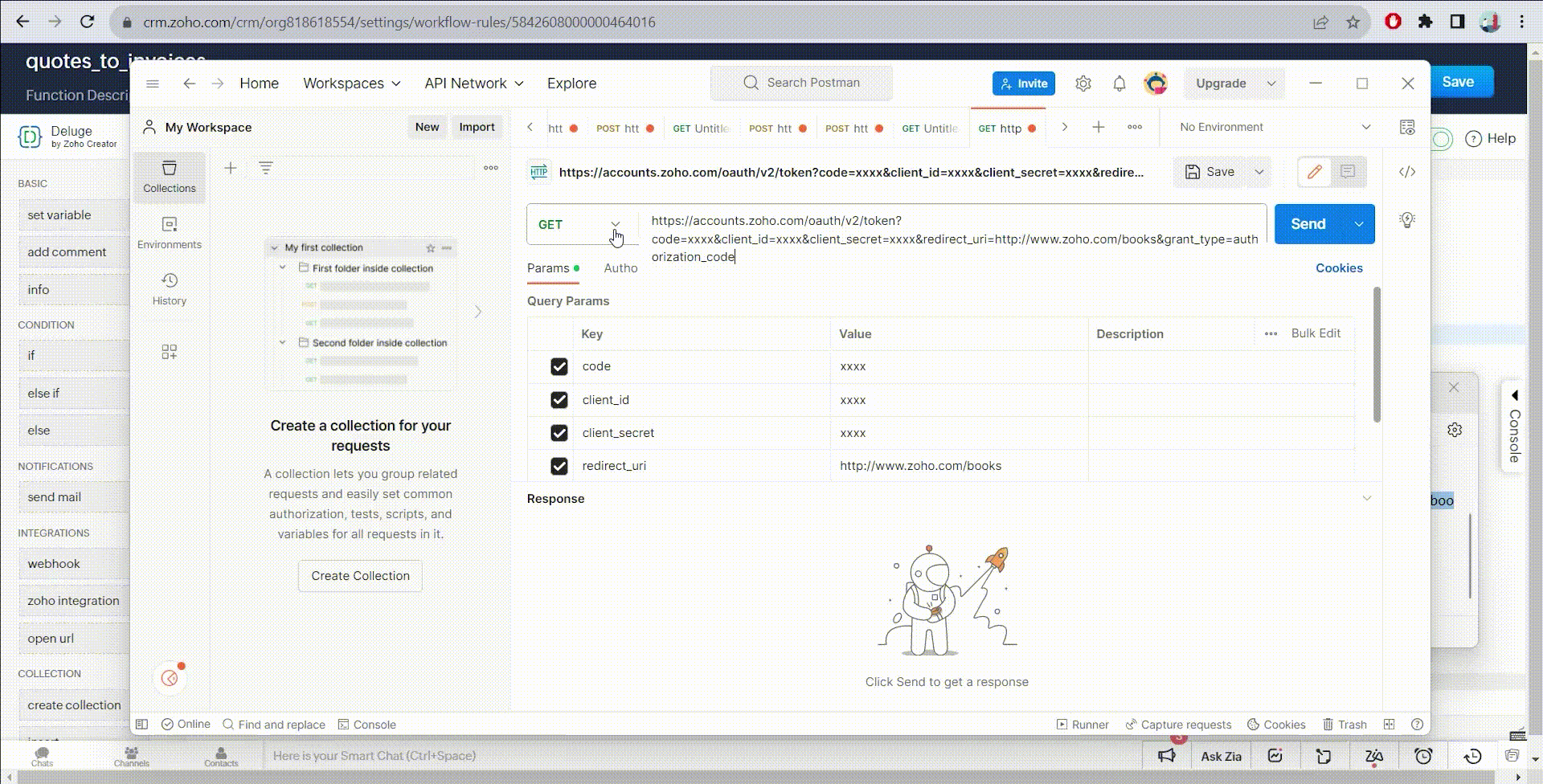Viewport: 1543px width, 784px height.
Task: Open the History sidebar panel
Action: (x=169, y=288)
